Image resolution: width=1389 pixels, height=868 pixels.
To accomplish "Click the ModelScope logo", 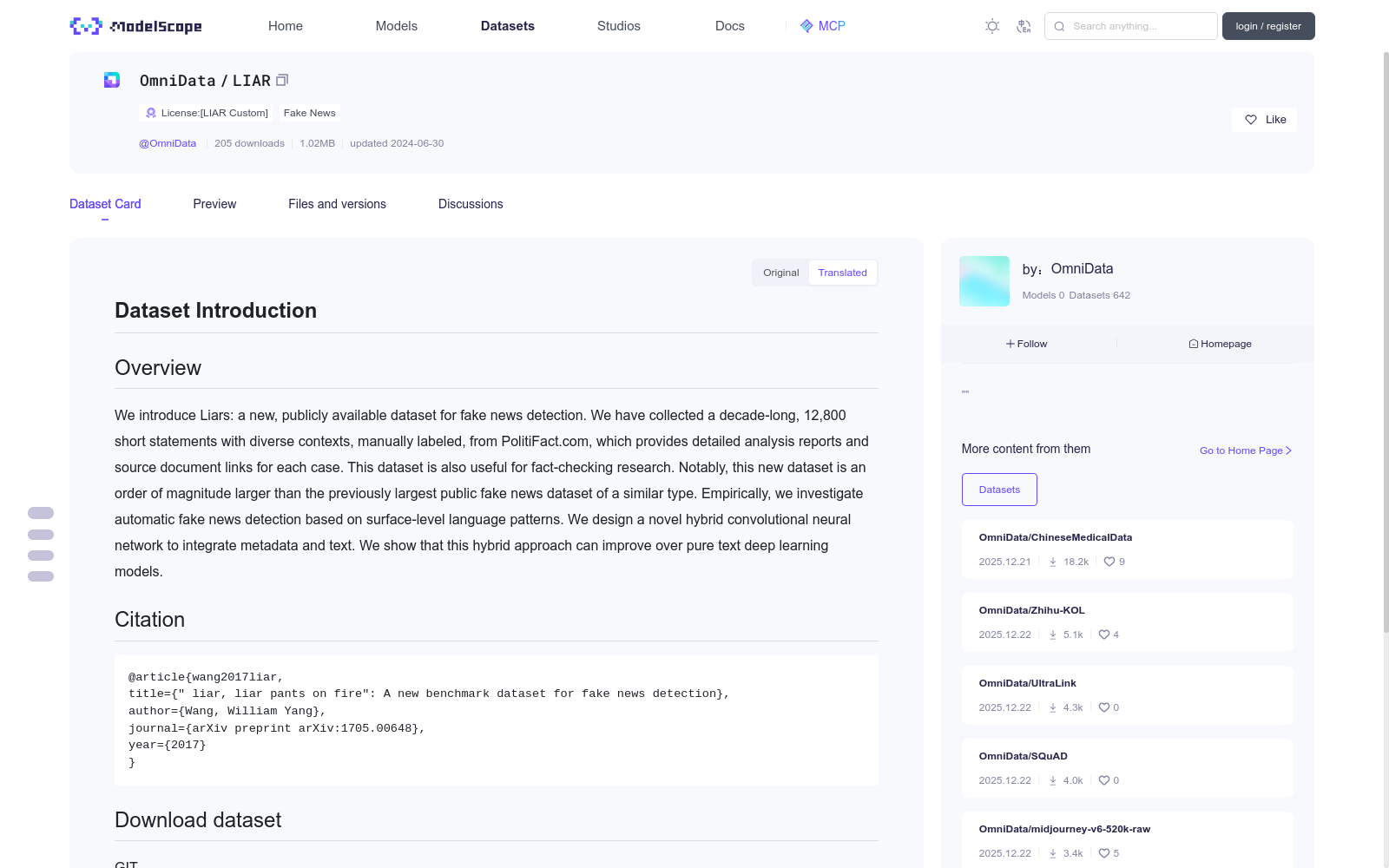I will (135, 26).
